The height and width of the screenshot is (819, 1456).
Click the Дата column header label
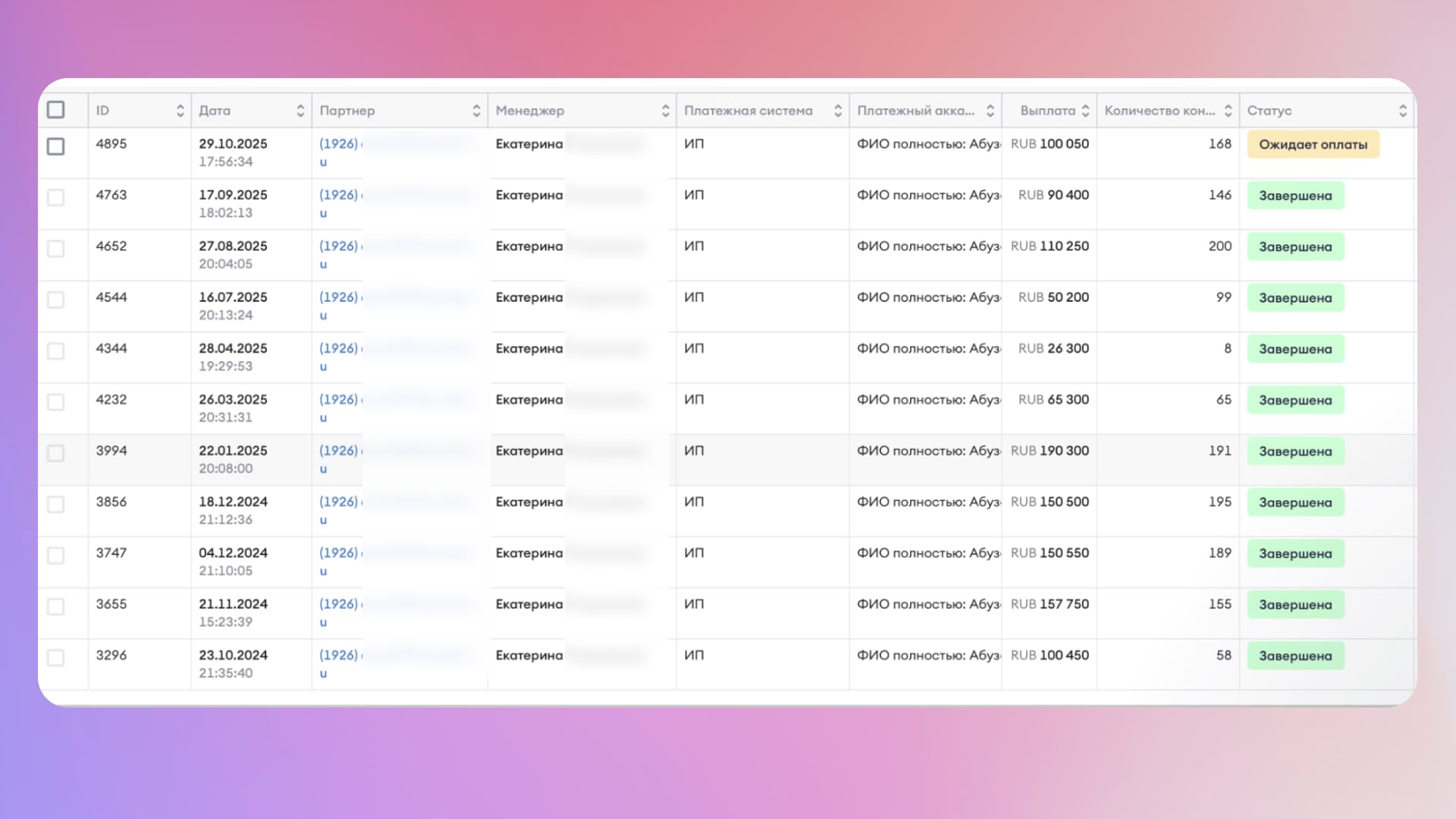(x=215, y=111)
